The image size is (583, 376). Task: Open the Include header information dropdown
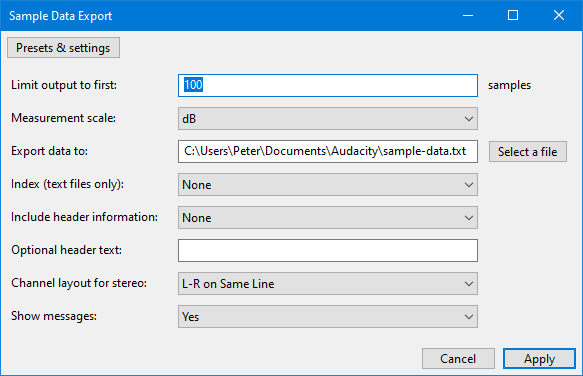[x=328, y=218]
